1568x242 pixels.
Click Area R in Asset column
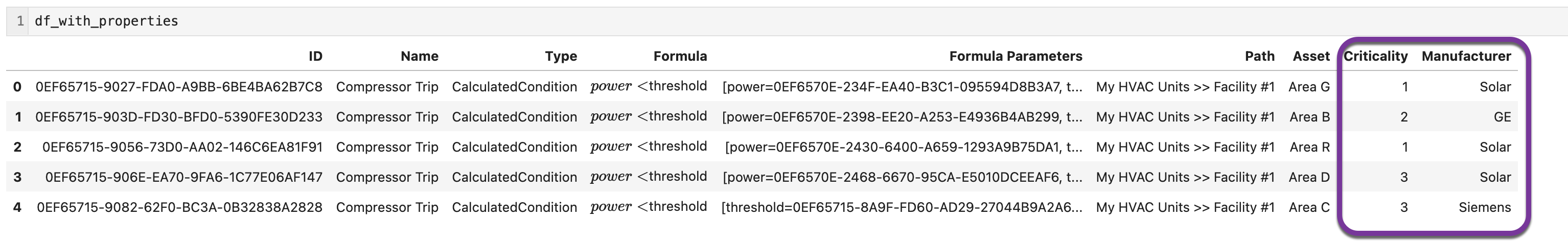[x=1310, y=147]
